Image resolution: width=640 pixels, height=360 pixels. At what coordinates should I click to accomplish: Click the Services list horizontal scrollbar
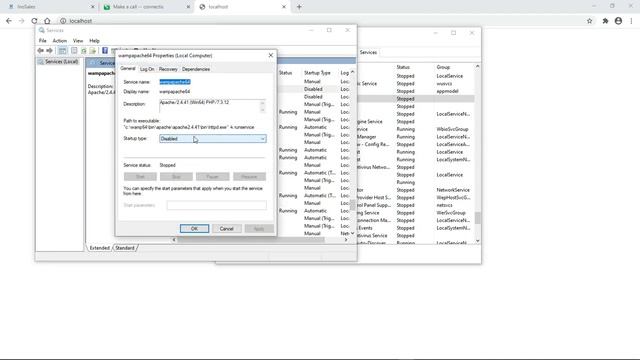click(x=251, y=240)
